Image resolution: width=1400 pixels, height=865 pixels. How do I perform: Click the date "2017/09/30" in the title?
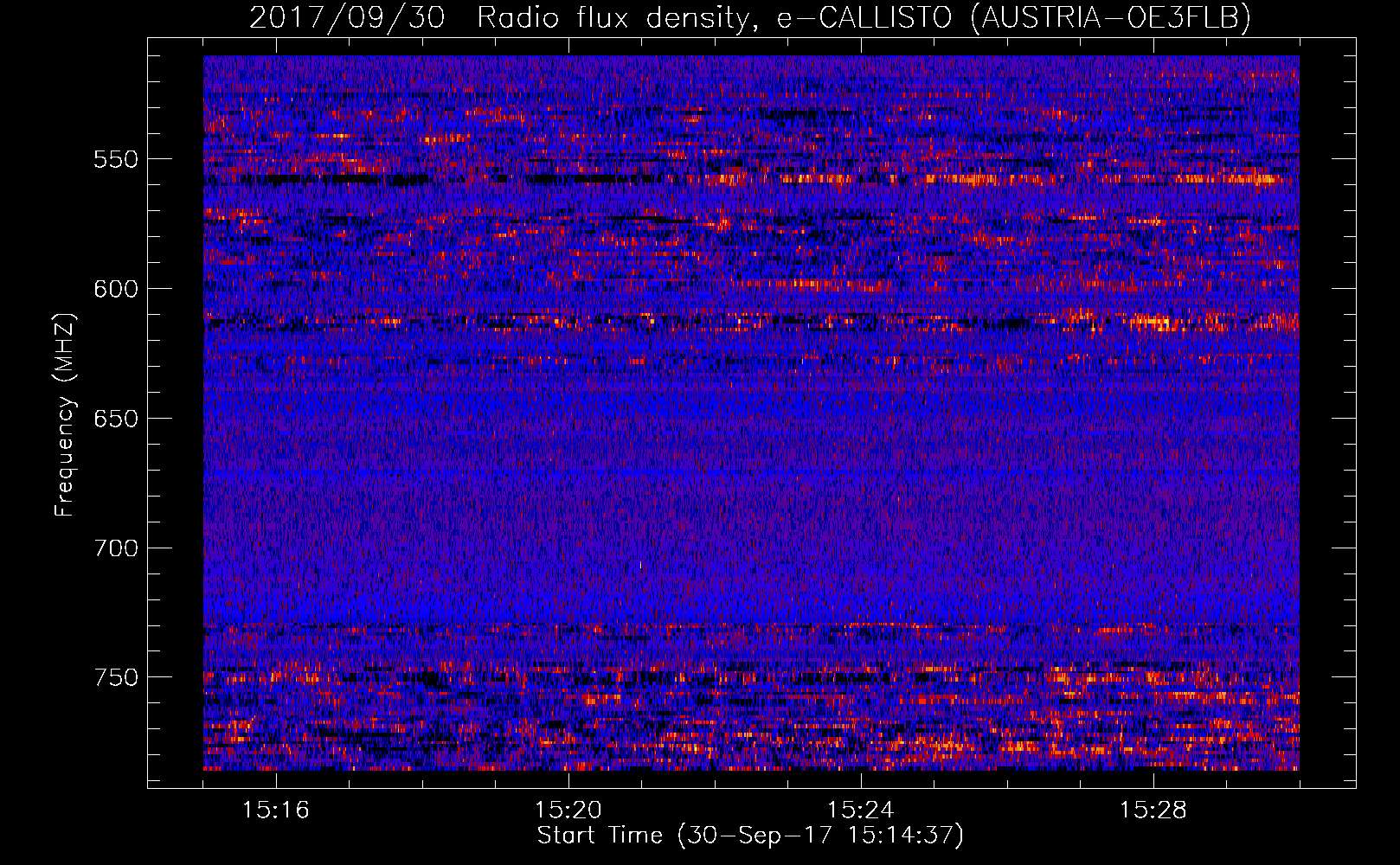tap(347, 17)
